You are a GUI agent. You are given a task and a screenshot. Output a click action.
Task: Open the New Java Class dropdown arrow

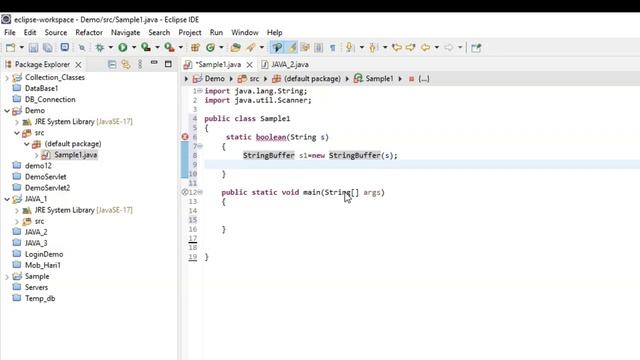[x=221, y=48]
